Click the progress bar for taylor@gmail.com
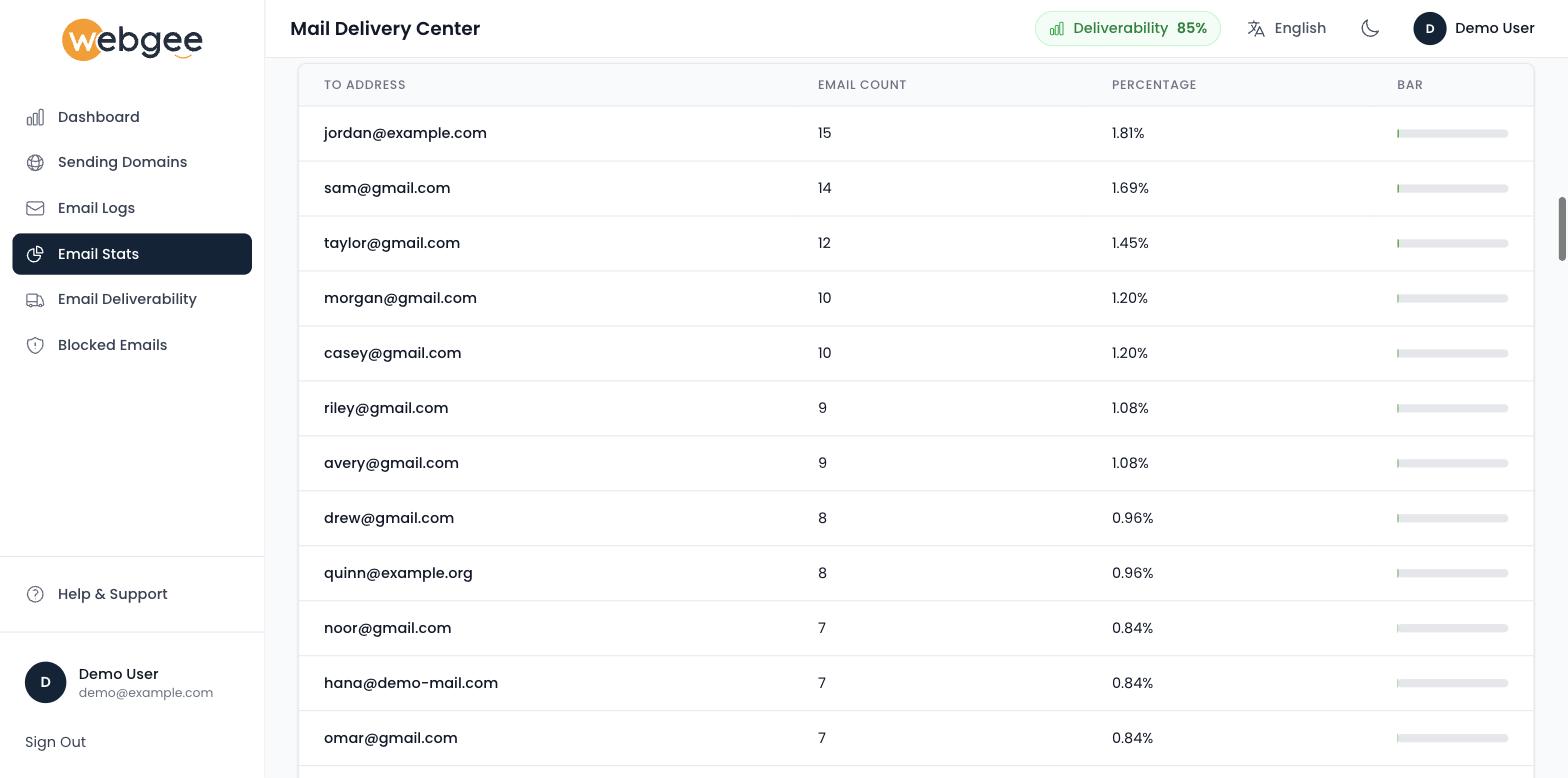The width and height of the screenshot is (1568, 778). click(1452, 243)
